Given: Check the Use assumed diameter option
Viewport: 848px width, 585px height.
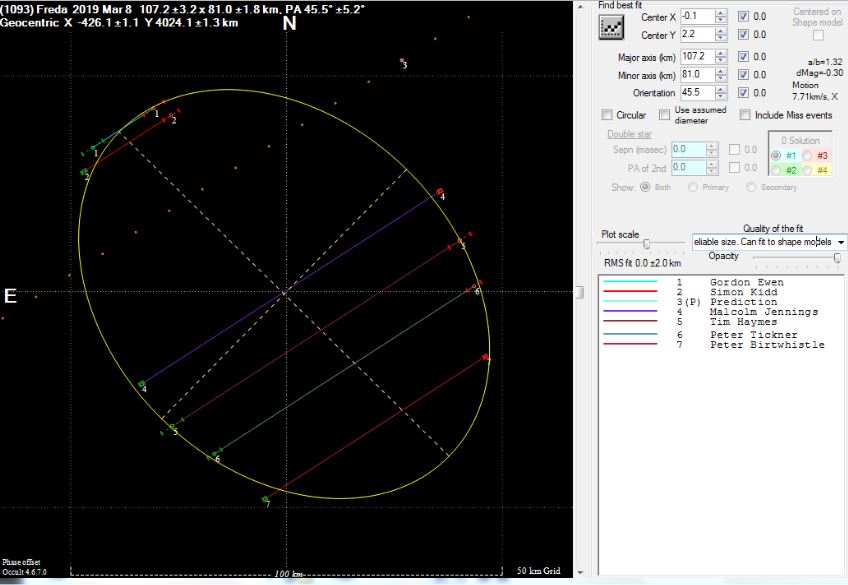Looking at the screenshot, I should [x=665, y=115].
